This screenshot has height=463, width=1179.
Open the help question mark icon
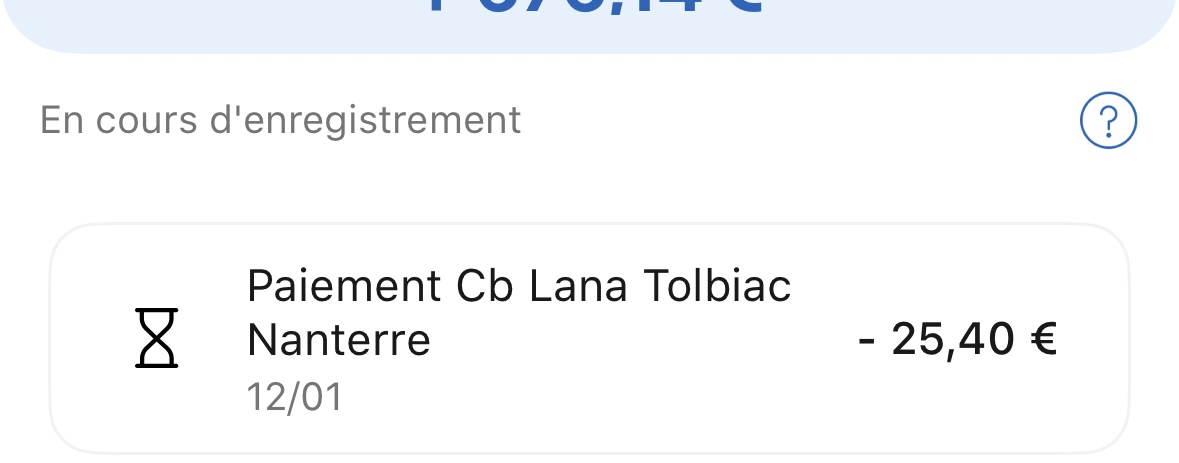click(1109, 122)
